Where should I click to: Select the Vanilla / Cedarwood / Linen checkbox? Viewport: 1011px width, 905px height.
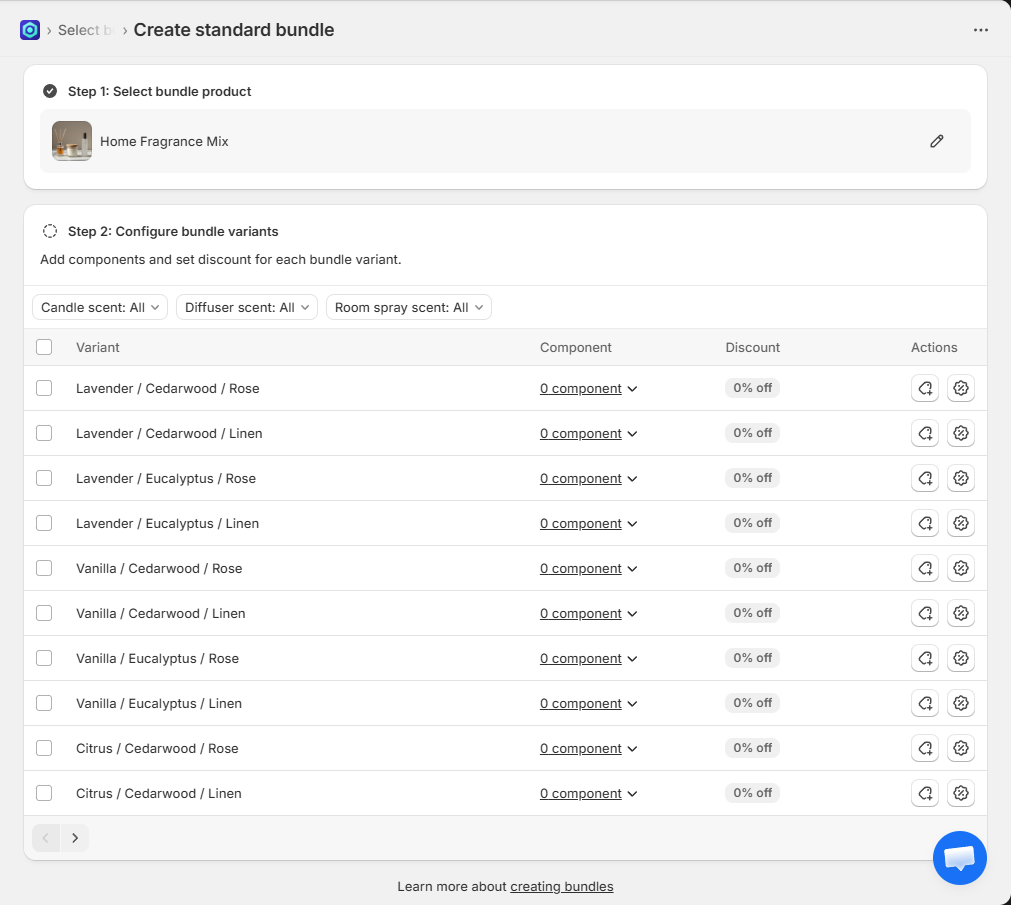pos(44,613)
